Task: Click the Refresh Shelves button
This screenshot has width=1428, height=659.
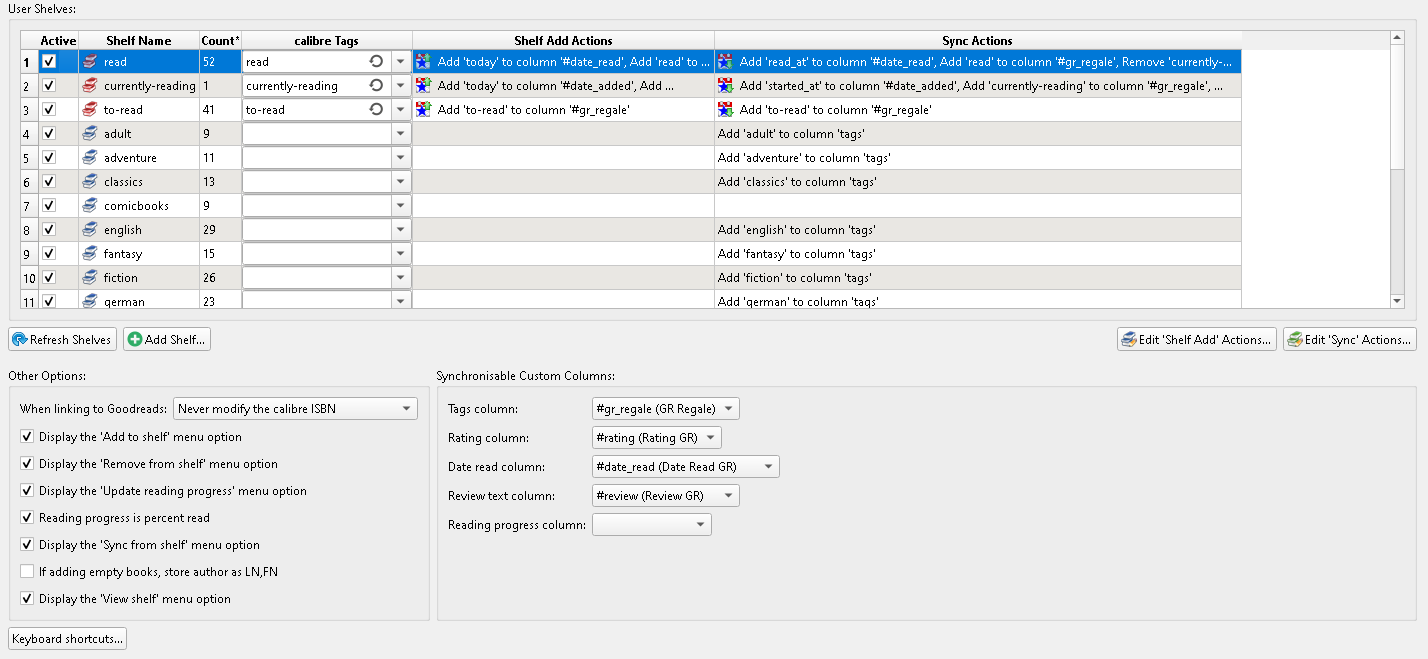Action: (x=62, y=340)
